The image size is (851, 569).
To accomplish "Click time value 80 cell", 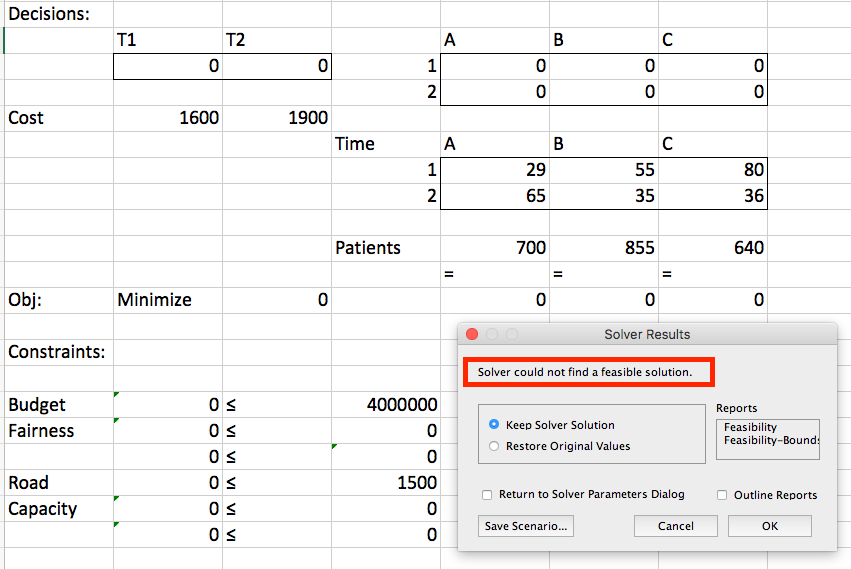I will tap(713, 170).
